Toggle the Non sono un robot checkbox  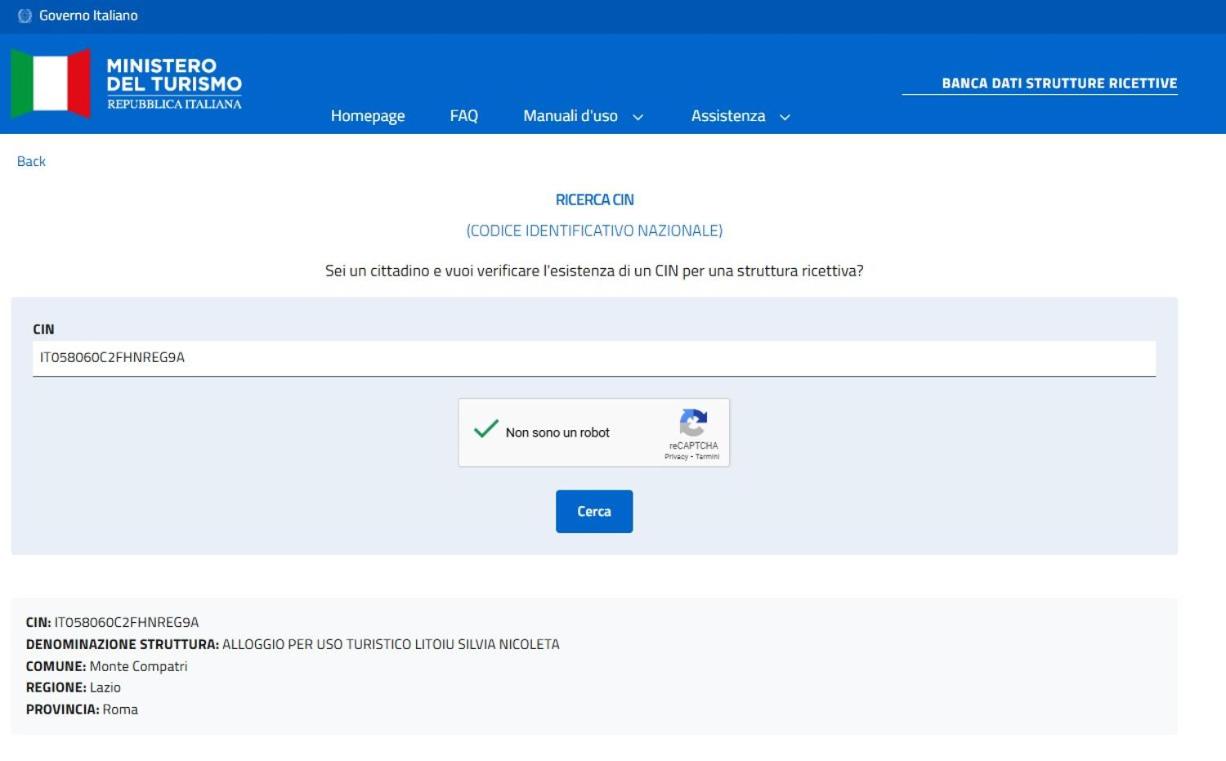pos(486,431)
